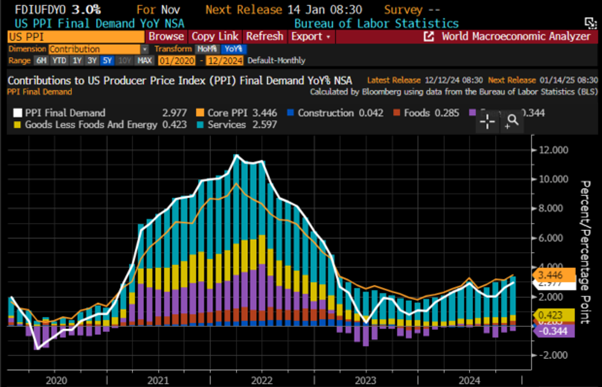Click the Construction blue legend swatch
Image resolution: width=602 pixels, height=387 pixels.
[291, 113]
